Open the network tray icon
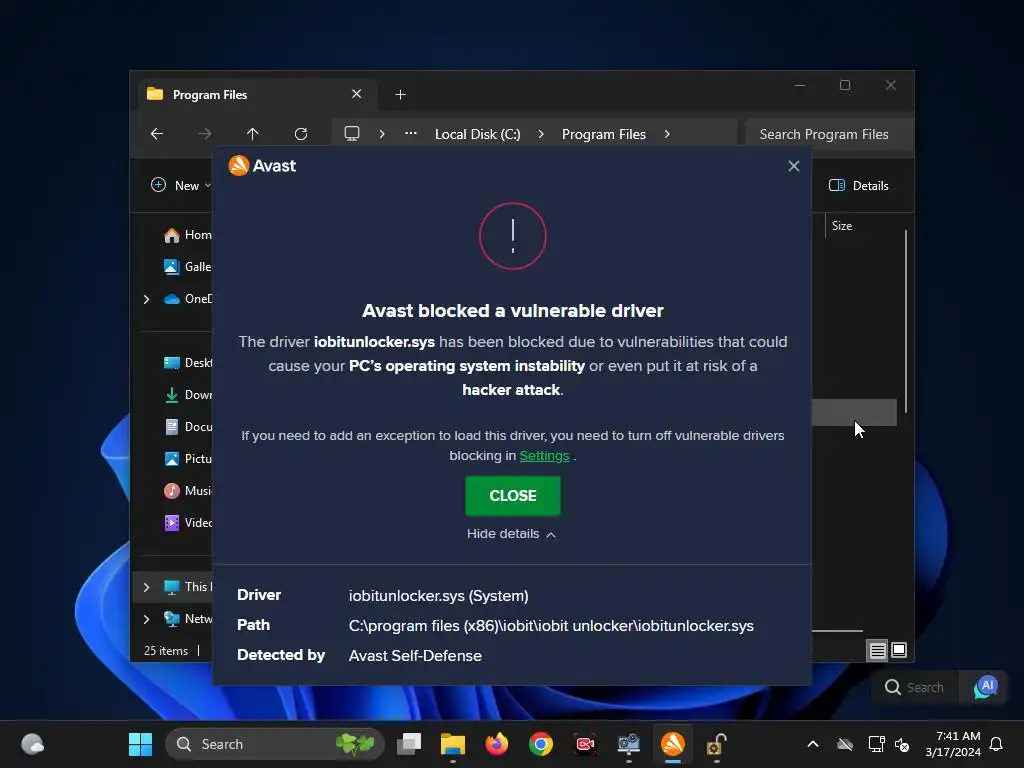 click(x=876, y=744)
